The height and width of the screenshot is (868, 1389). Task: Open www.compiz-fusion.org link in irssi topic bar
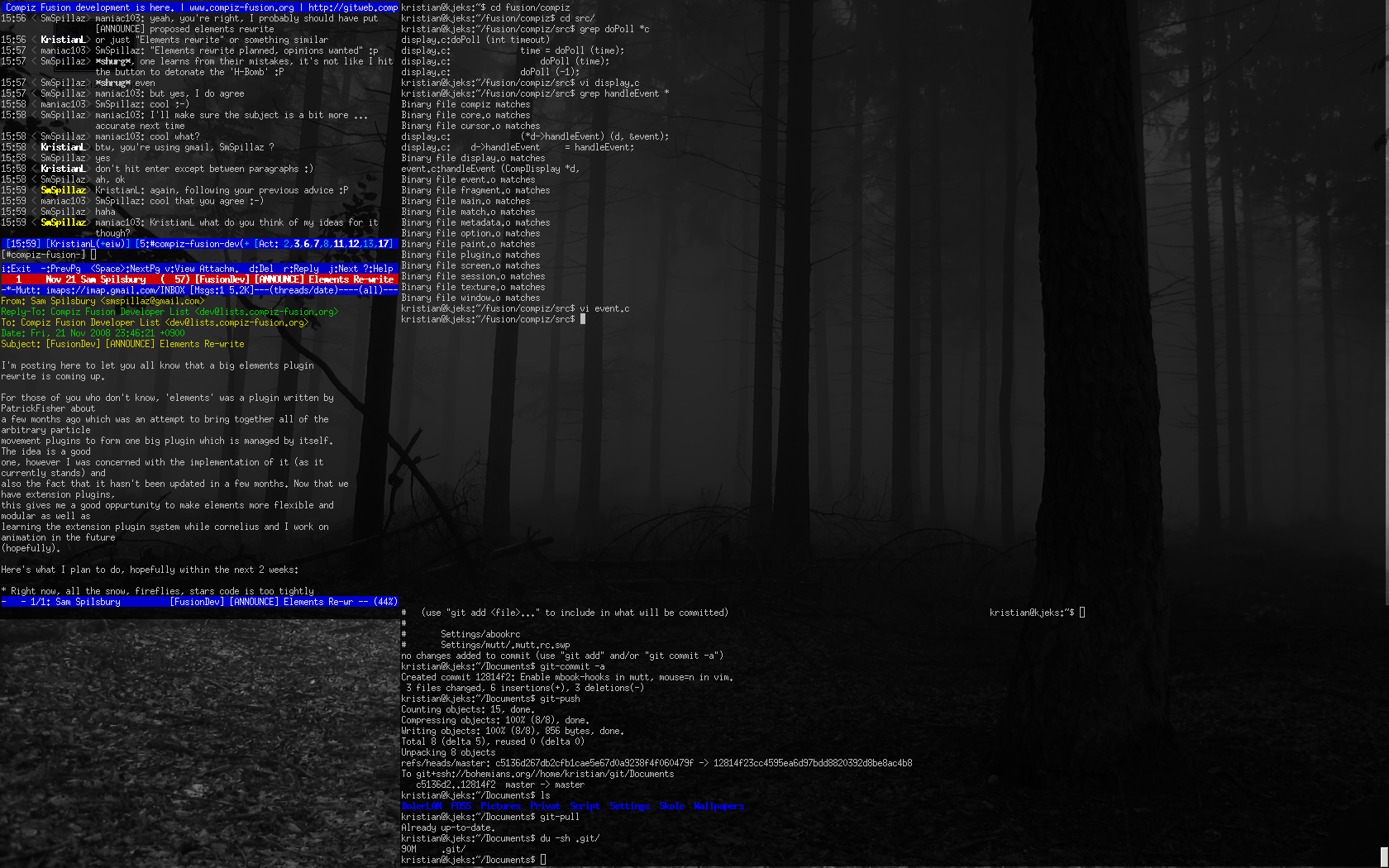click(x=241, y=7)
